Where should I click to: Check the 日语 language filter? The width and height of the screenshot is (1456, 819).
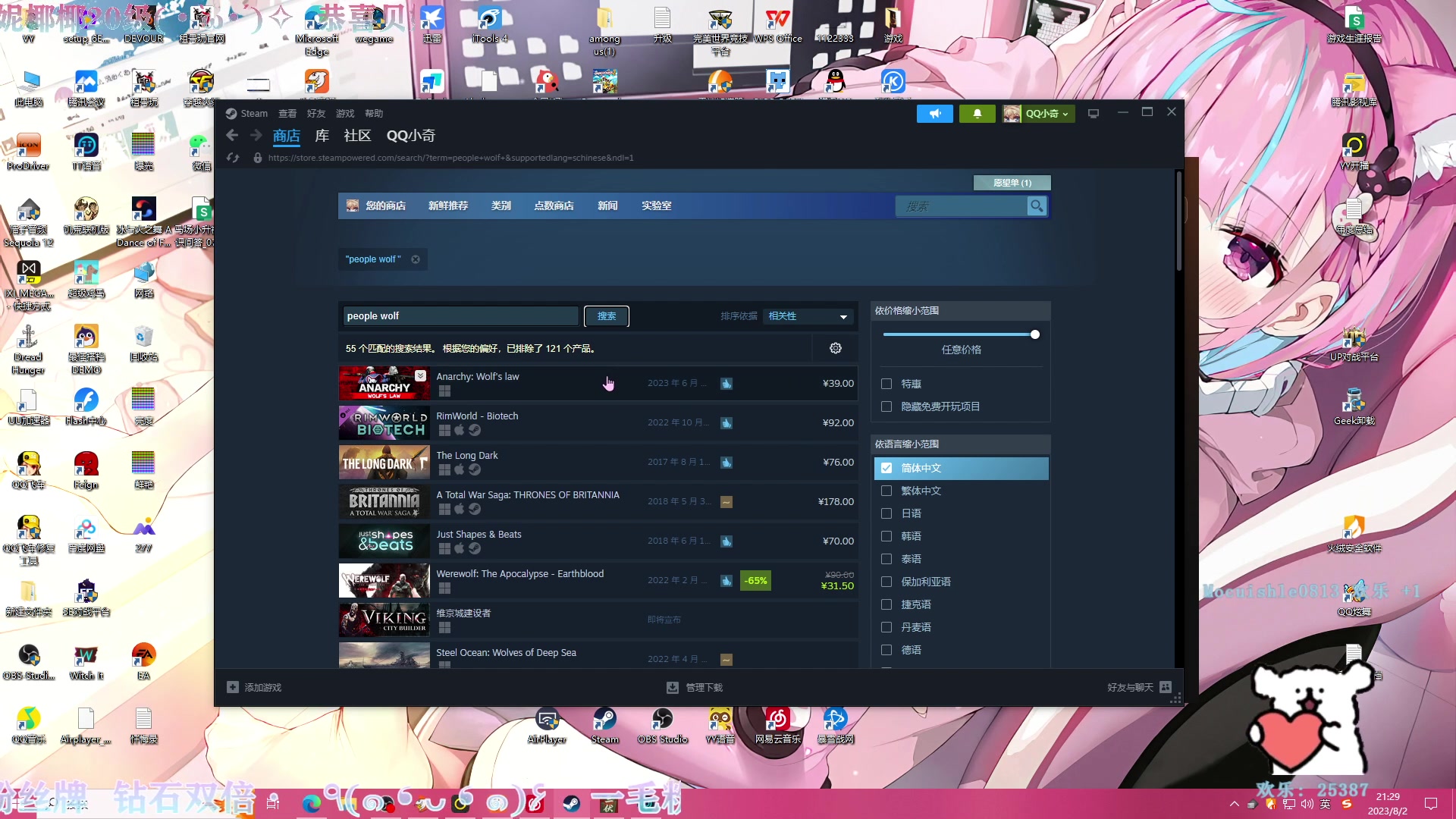click(x=886, y=513)
